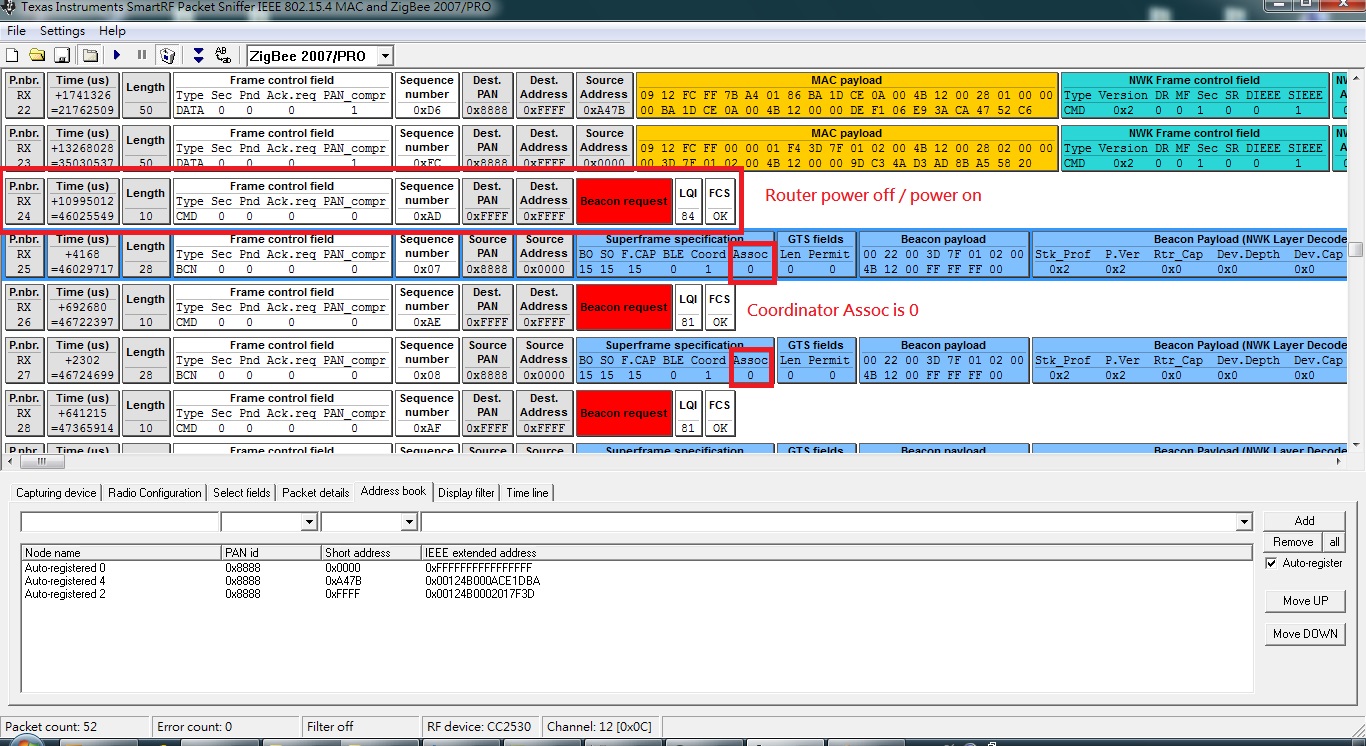Expand the IEEE extended address dropdown
Viewport: 1366px width, 746px height.
(1244, 522)
